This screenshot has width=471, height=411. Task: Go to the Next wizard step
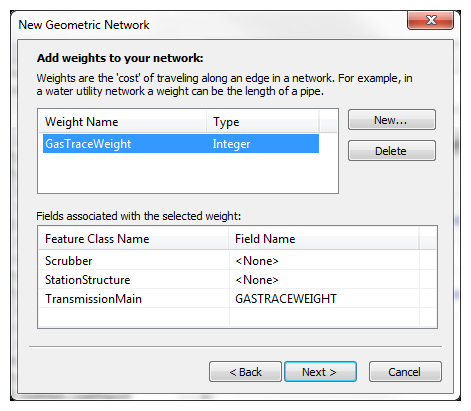coord(320,371)
